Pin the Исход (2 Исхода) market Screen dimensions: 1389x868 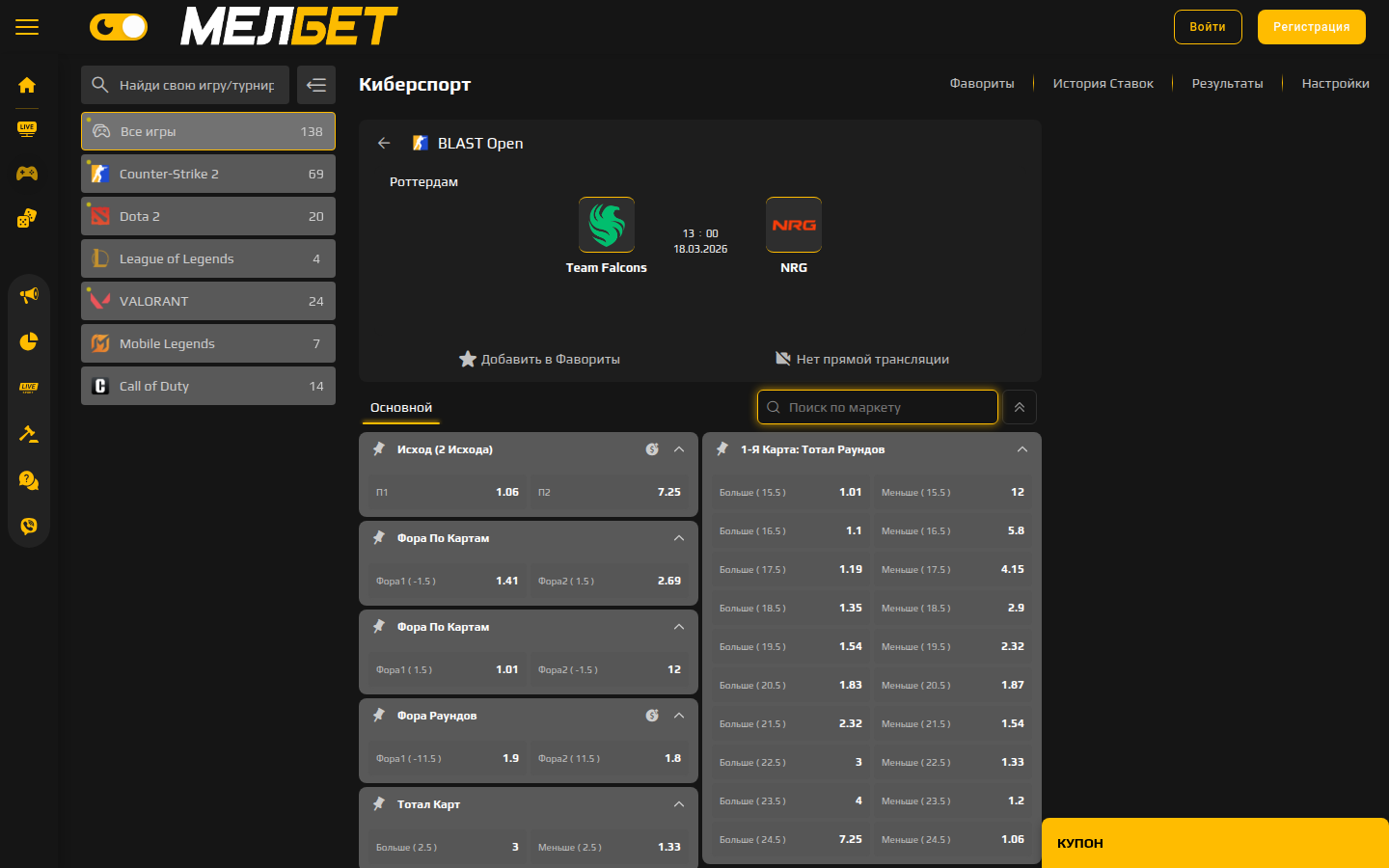(x=379, y=449)
